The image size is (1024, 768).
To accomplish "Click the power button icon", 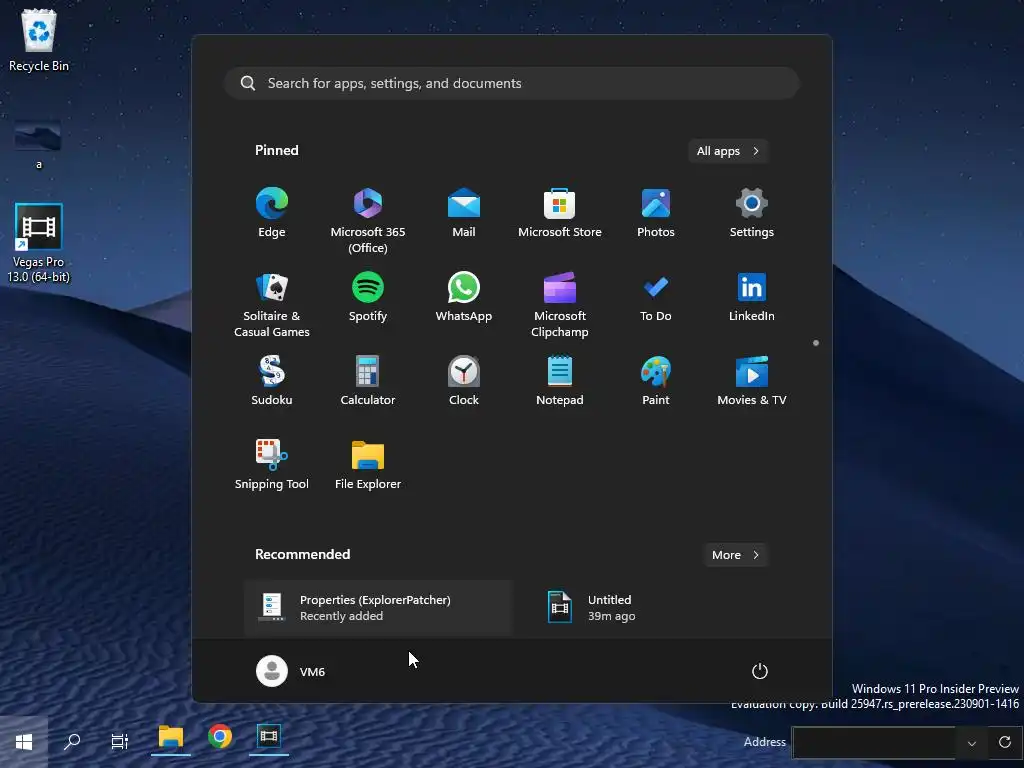I will tap(760, 671).
